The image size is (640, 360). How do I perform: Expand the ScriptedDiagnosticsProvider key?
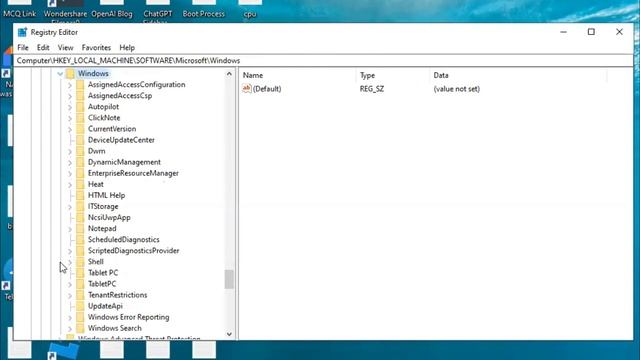click(x=70, y=251)
